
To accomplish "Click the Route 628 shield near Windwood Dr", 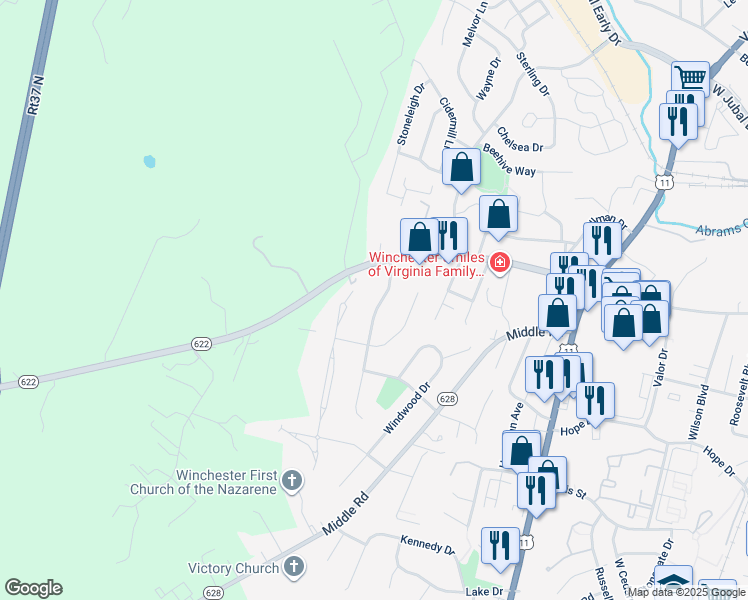I will coord(447,399).
